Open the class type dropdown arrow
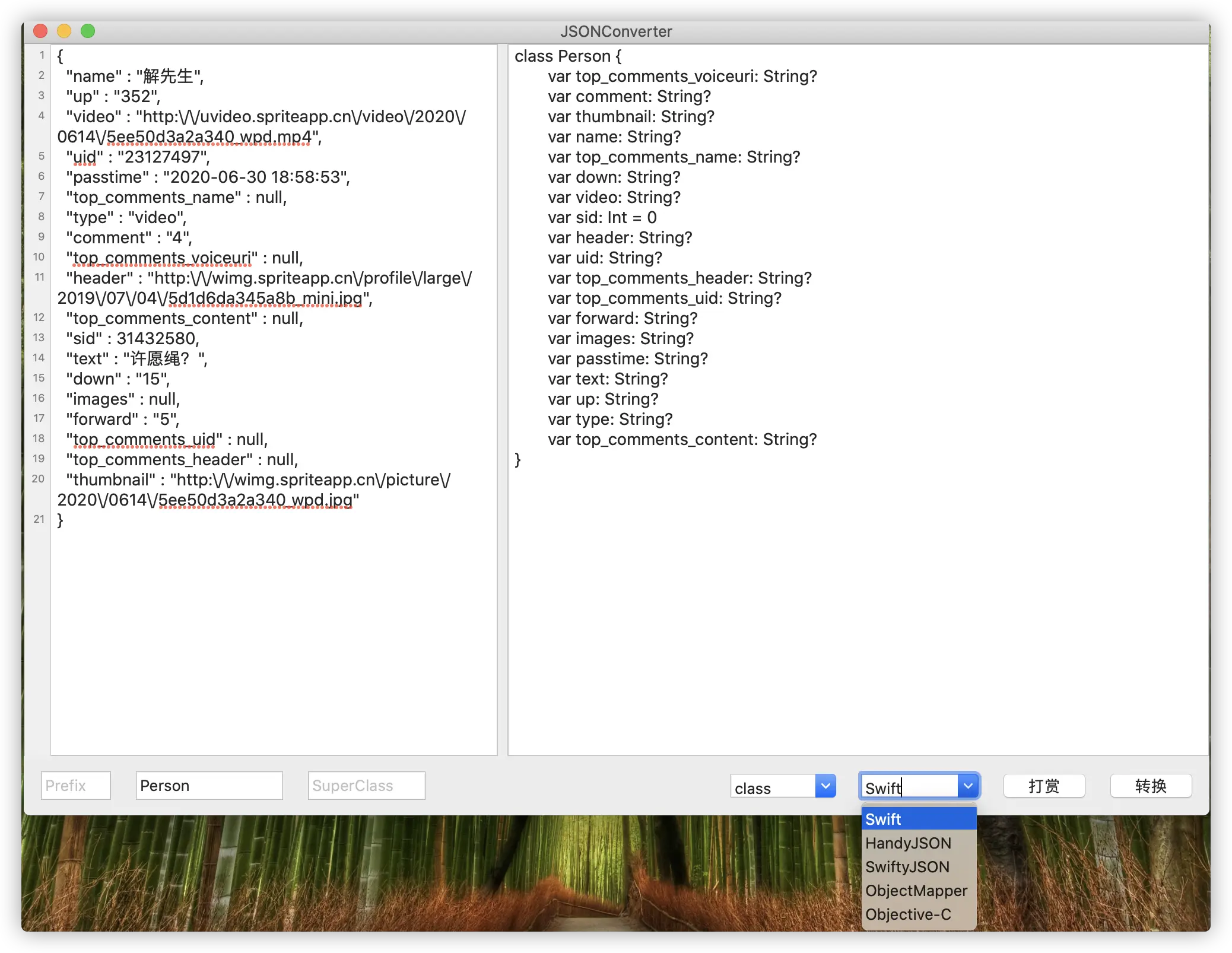 (825, 786)
